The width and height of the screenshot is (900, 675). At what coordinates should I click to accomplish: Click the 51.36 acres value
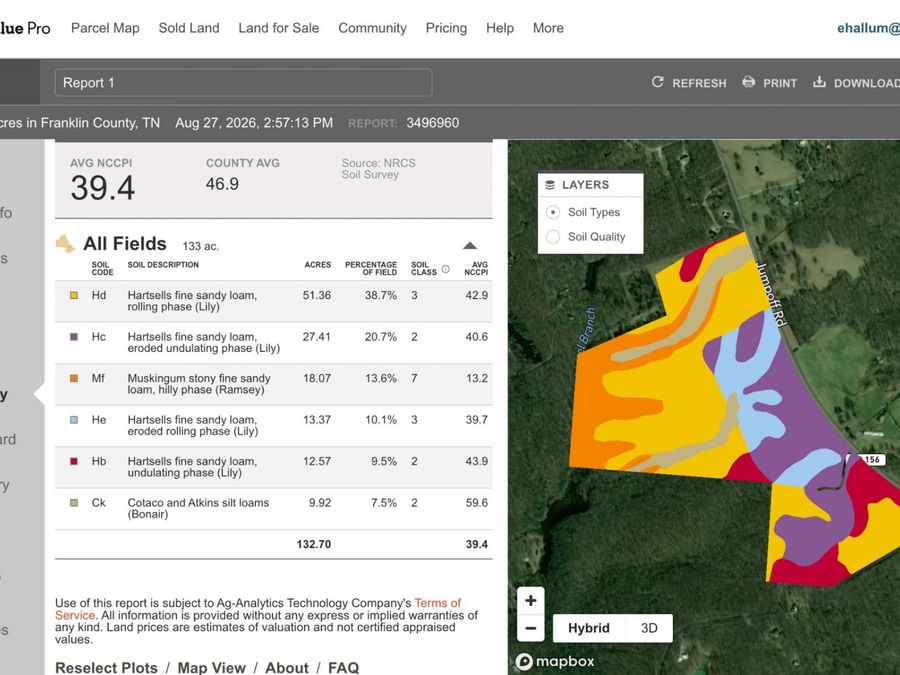(317, 295)
